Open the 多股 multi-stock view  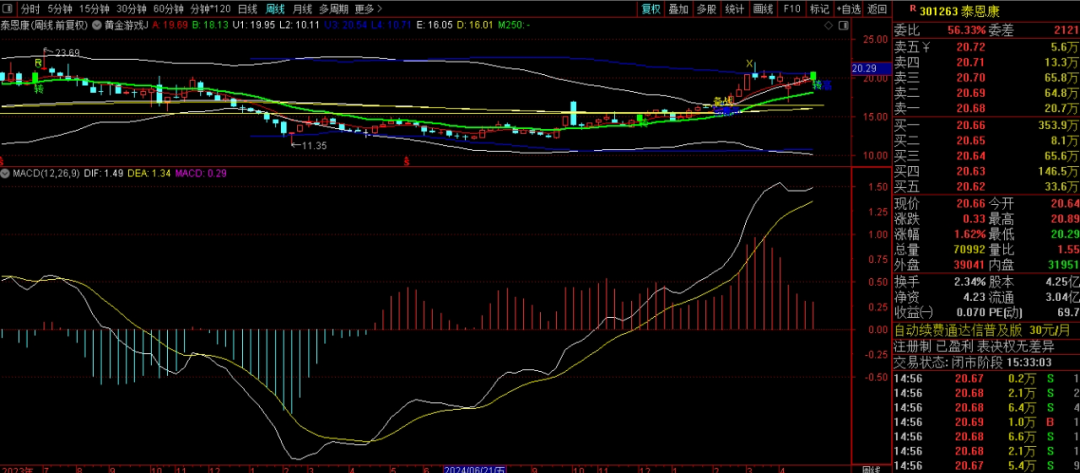(707, 9)
